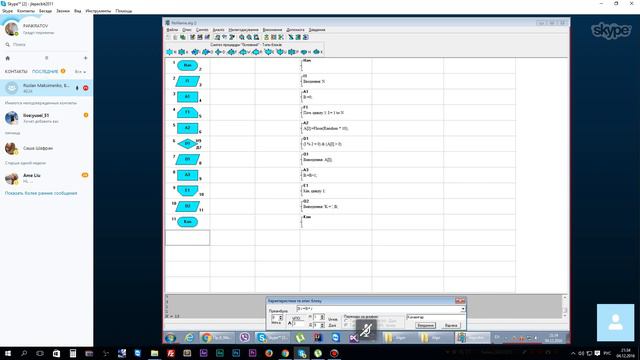
Task: Open the Skype menu in the menu bar
Action: (x=7, y=11)
